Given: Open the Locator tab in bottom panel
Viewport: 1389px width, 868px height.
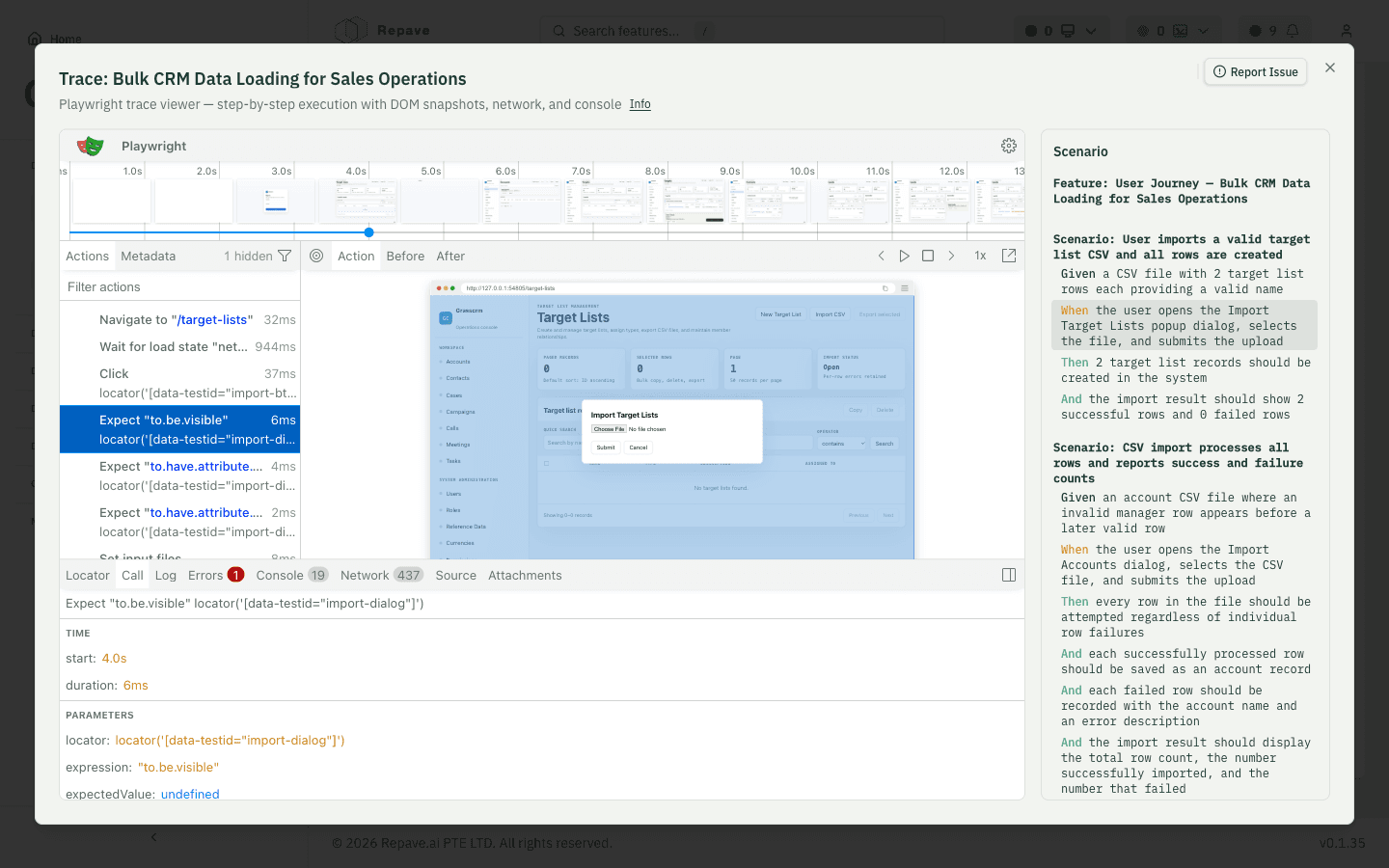Looking at the screenshot, I should [x=88, y=576].
